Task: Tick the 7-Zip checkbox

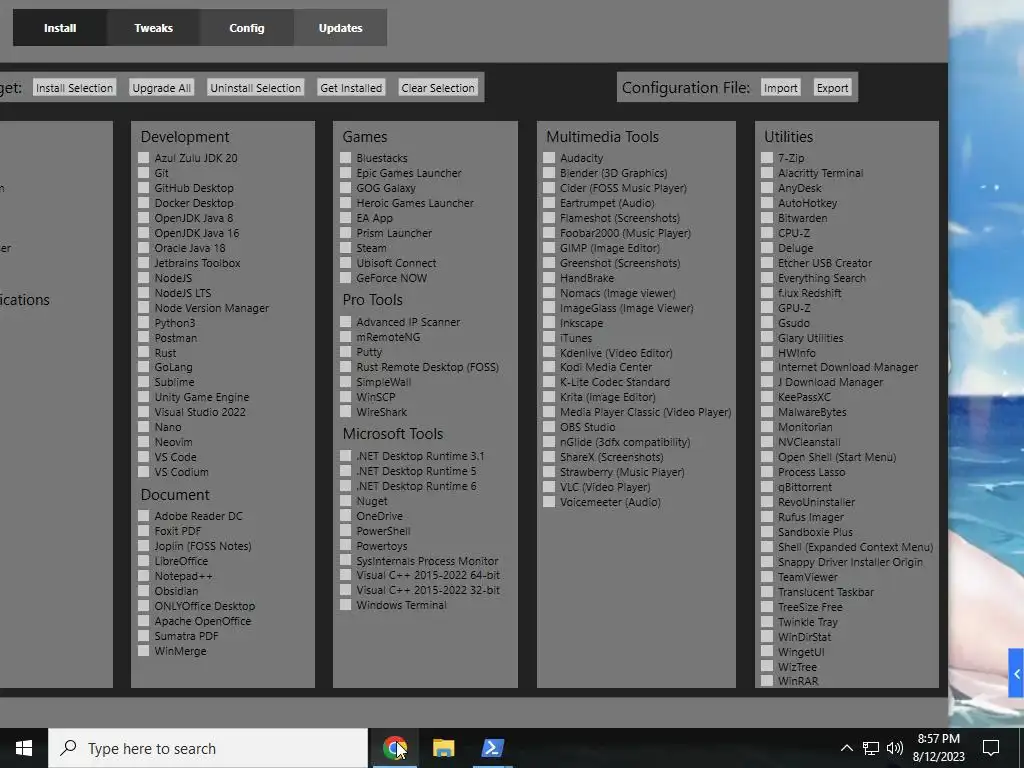Action: (x=767, y=157)
